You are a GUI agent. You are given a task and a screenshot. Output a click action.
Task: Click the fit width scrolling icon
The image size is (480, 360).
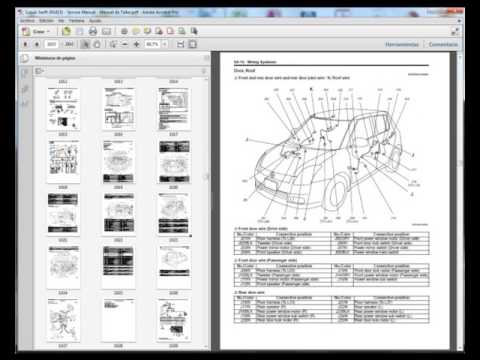181,44
